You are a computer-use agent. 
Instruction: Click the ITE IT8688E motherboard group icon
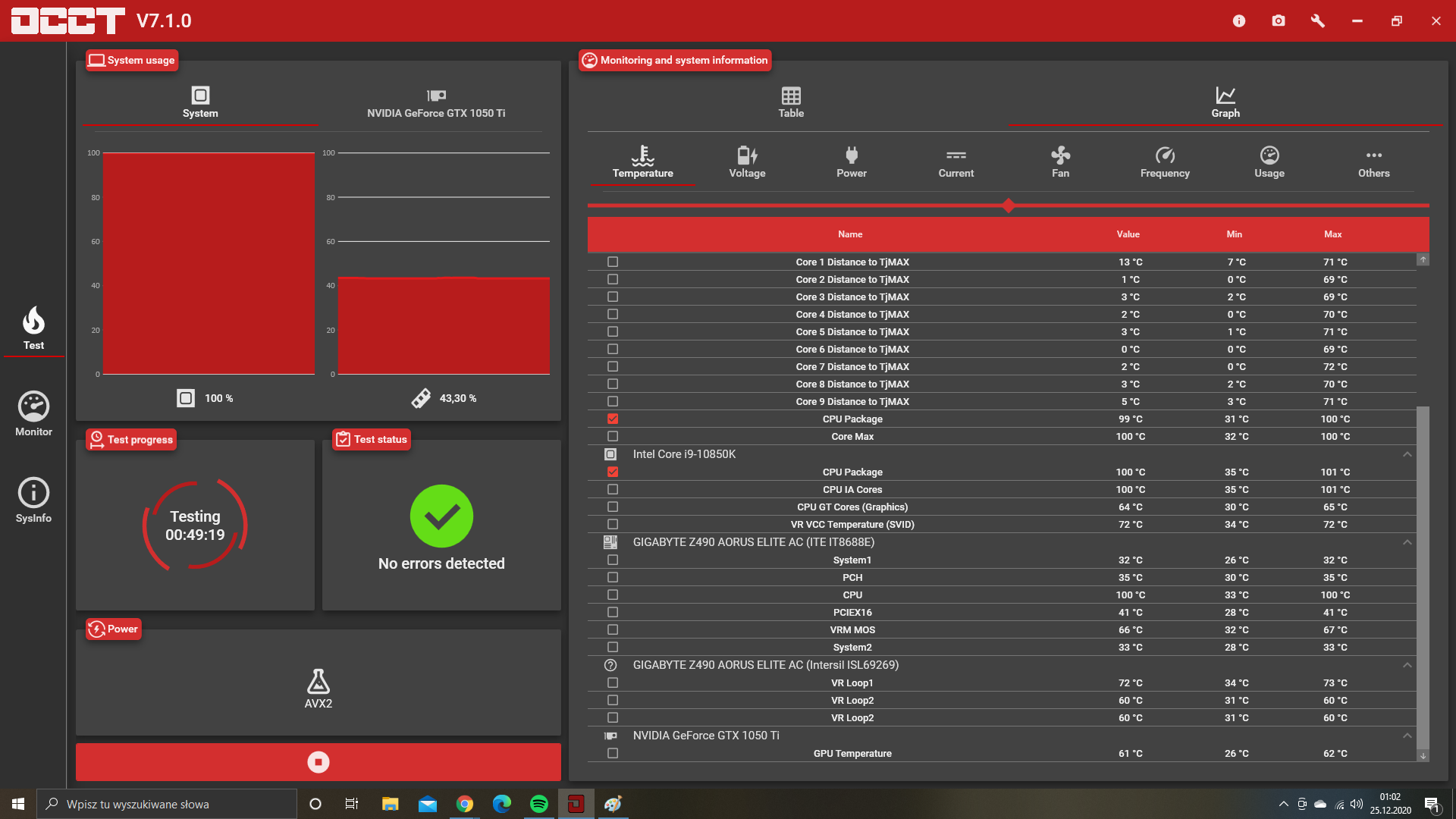[x=610, y=542]
